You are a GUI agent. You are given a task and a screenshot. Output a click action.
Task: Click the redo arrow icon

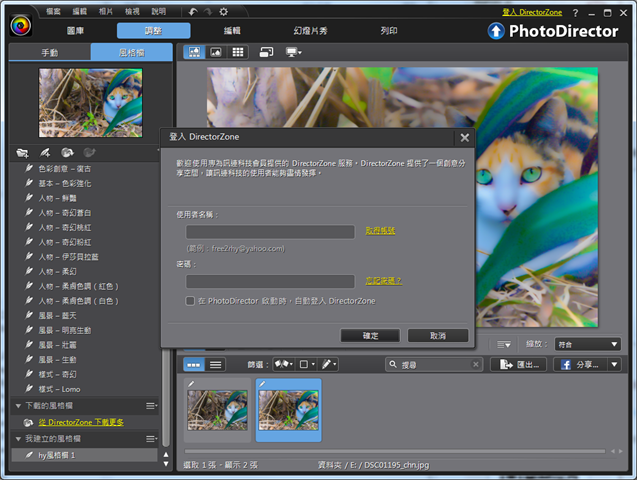(x=208, y=12)
